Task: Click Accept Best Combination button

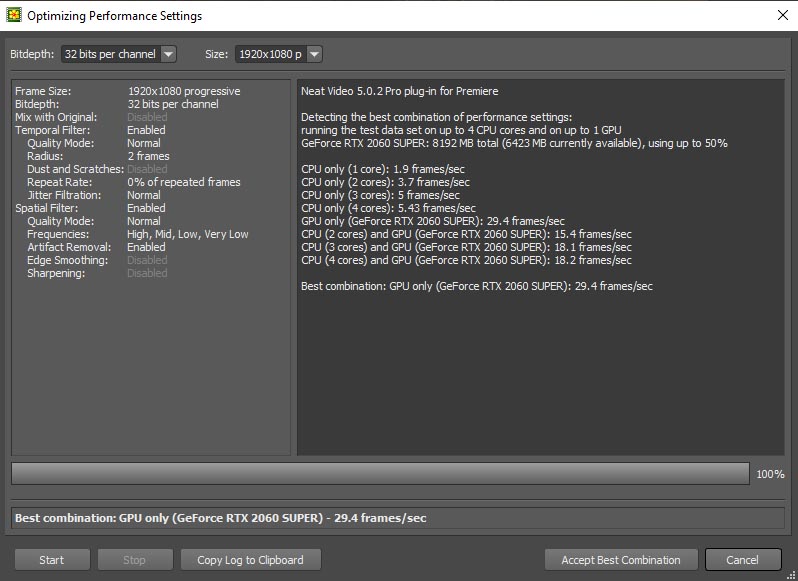Action: (621, 560)
